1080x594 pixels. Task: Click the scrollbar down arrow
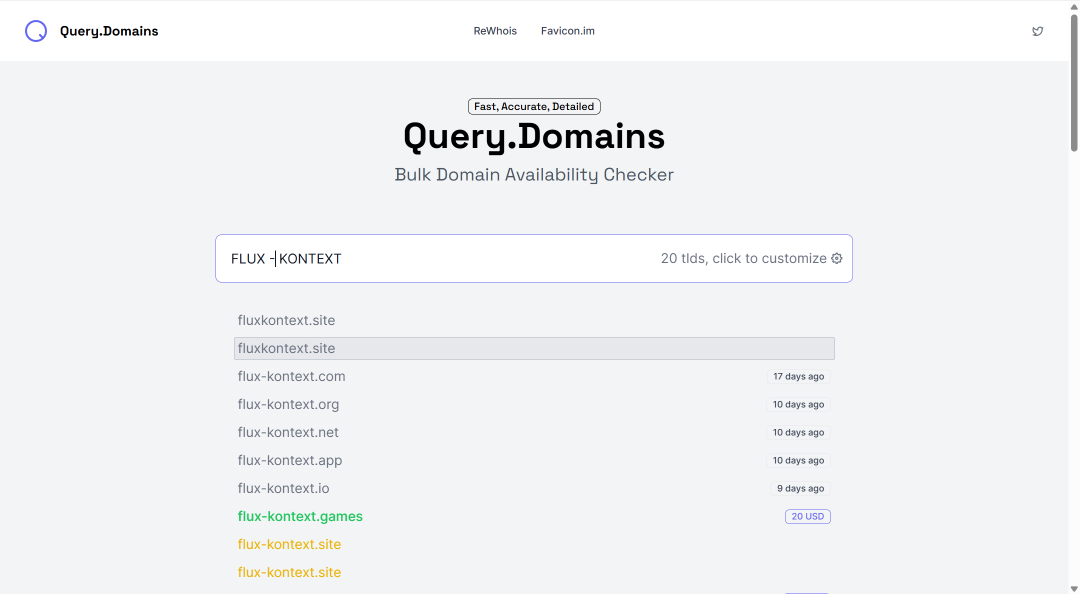pyautogui.click(x=1074, y=589)
